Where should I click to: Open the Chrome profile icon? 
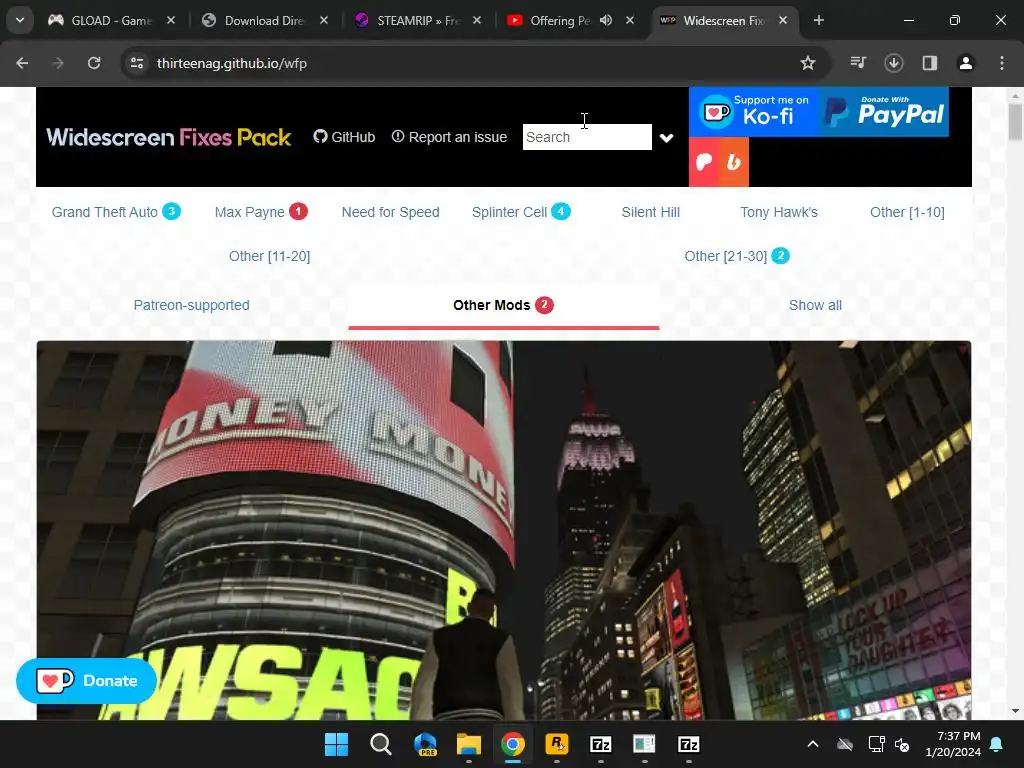tap(966, 63)
